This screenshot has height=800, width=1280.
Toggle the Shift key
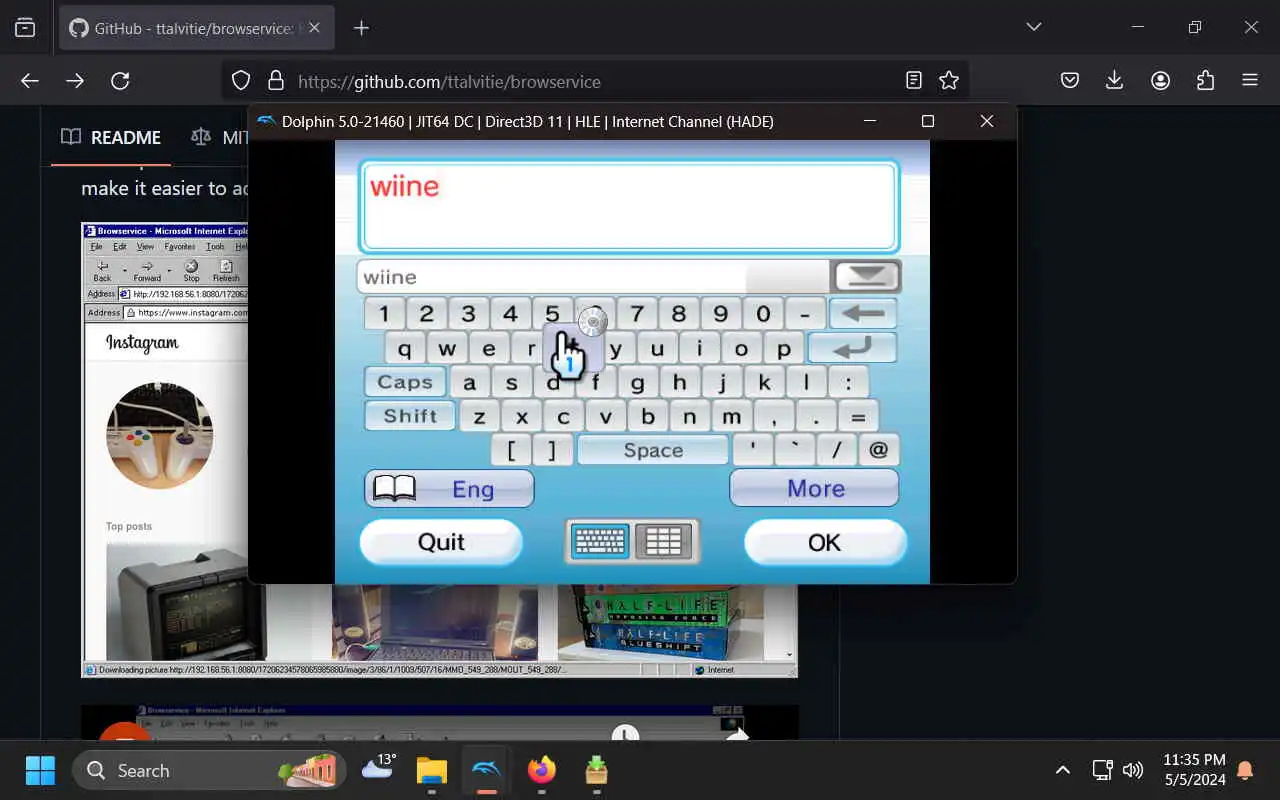click(410, 416)
